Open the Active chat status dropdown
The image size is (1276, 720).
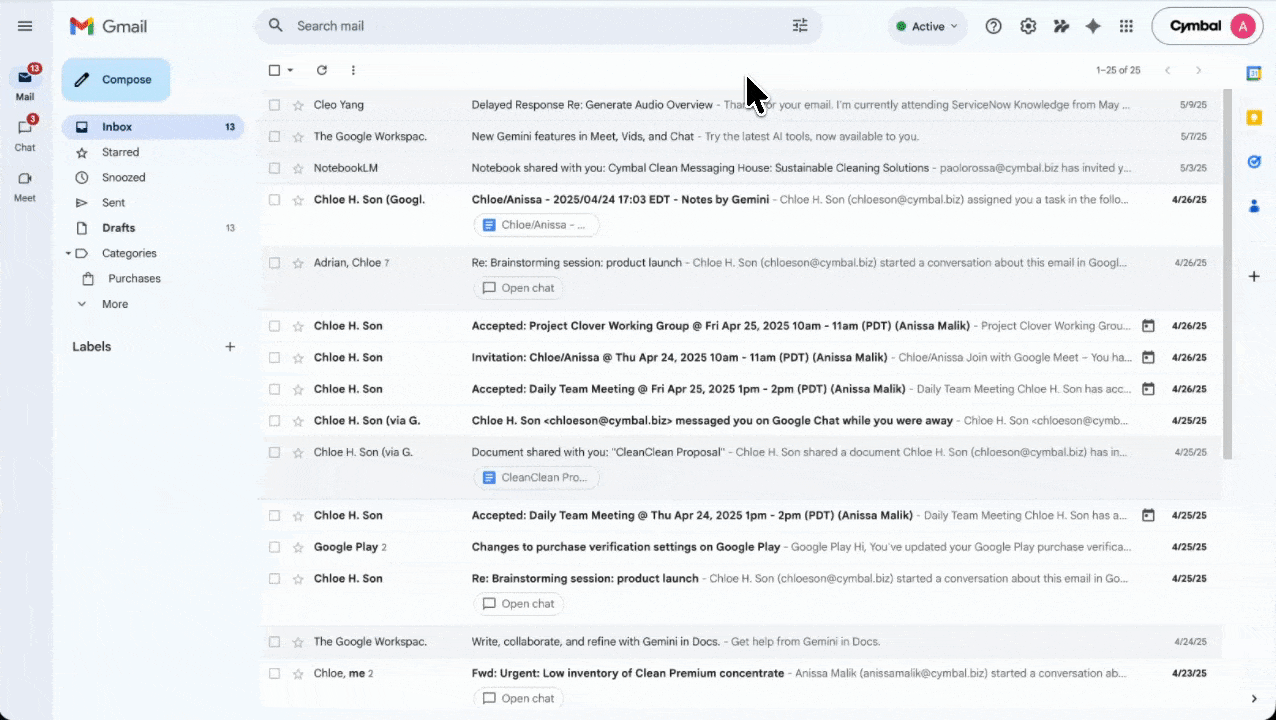[x=927, y=26]
